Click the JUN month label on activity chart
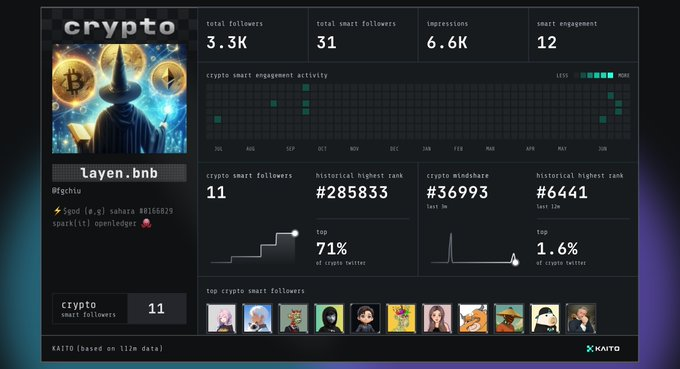 (602, 149)
